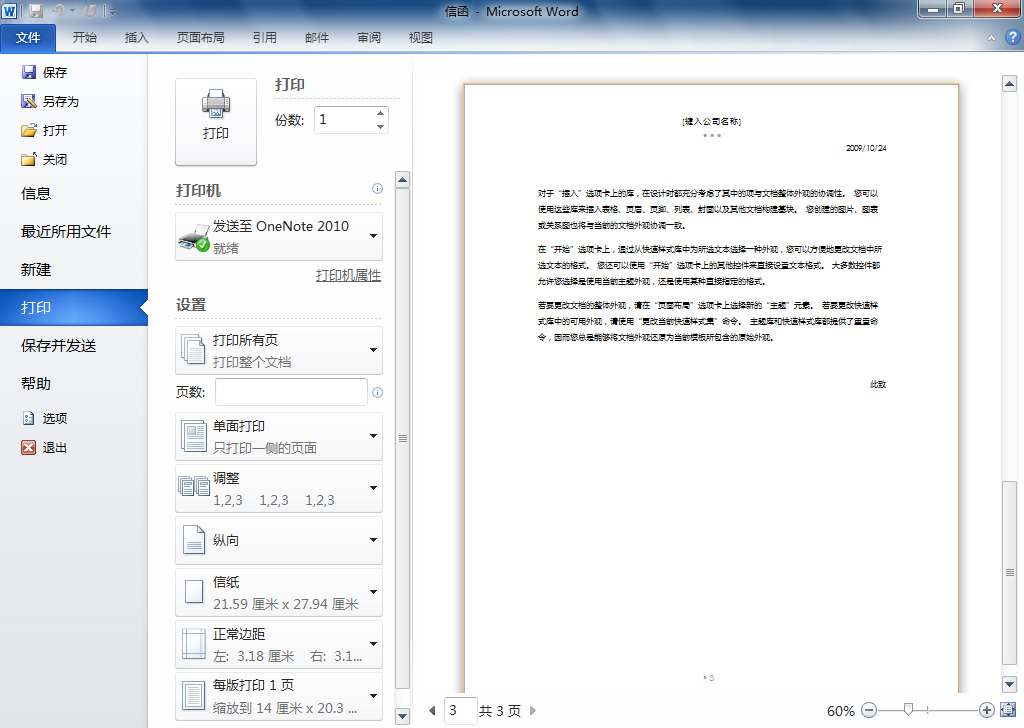Switch to the 页面布局 ribbon tab

coord(200,38)
